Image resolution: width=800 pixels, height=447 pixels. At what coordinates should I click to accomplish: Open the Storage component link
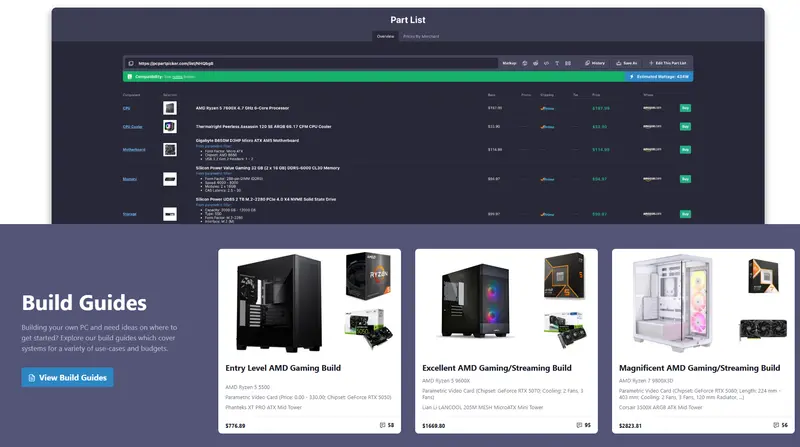(130, 214)
